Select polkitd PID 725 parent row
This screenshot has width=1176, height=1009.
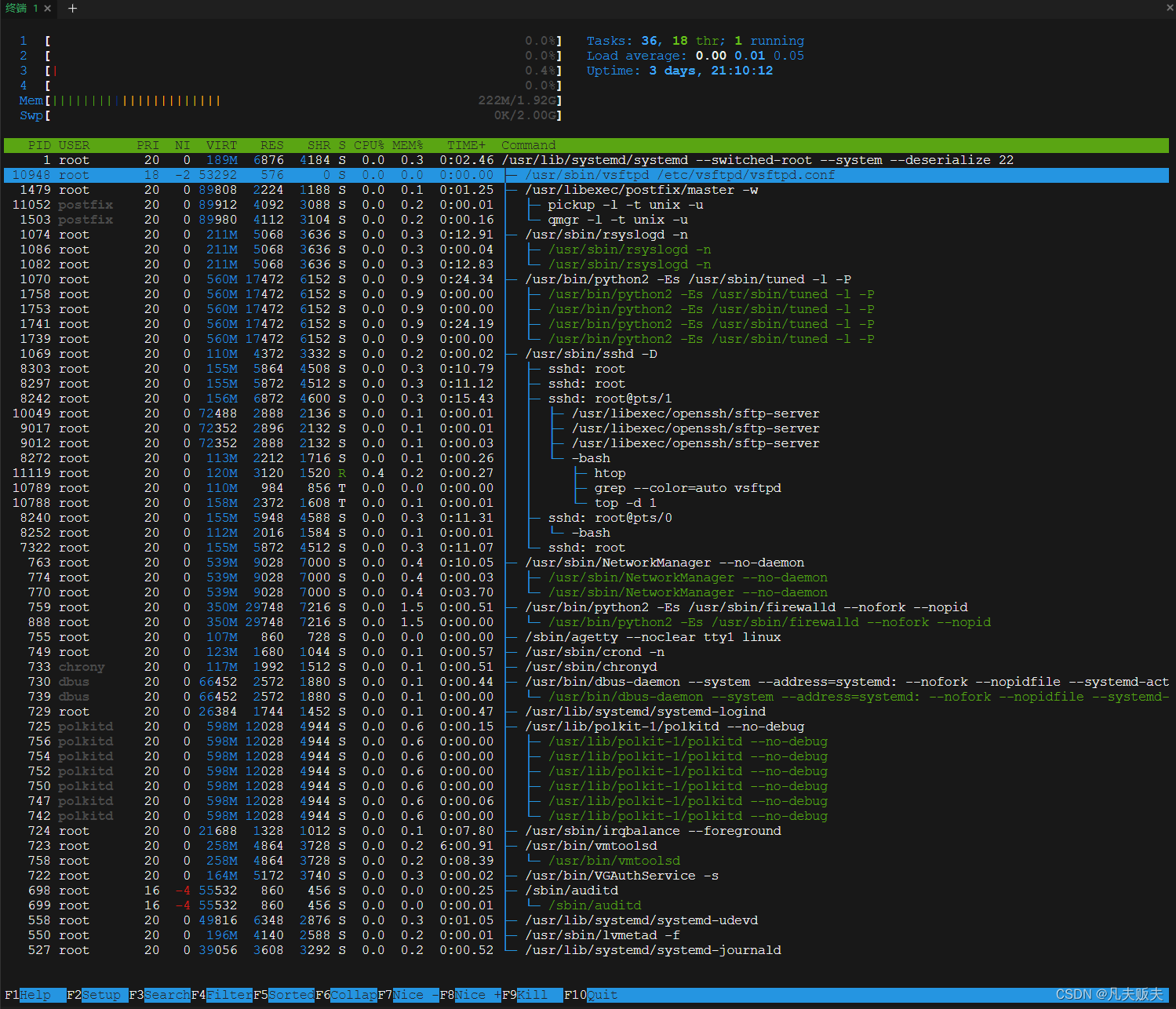[x=586, y=727]
